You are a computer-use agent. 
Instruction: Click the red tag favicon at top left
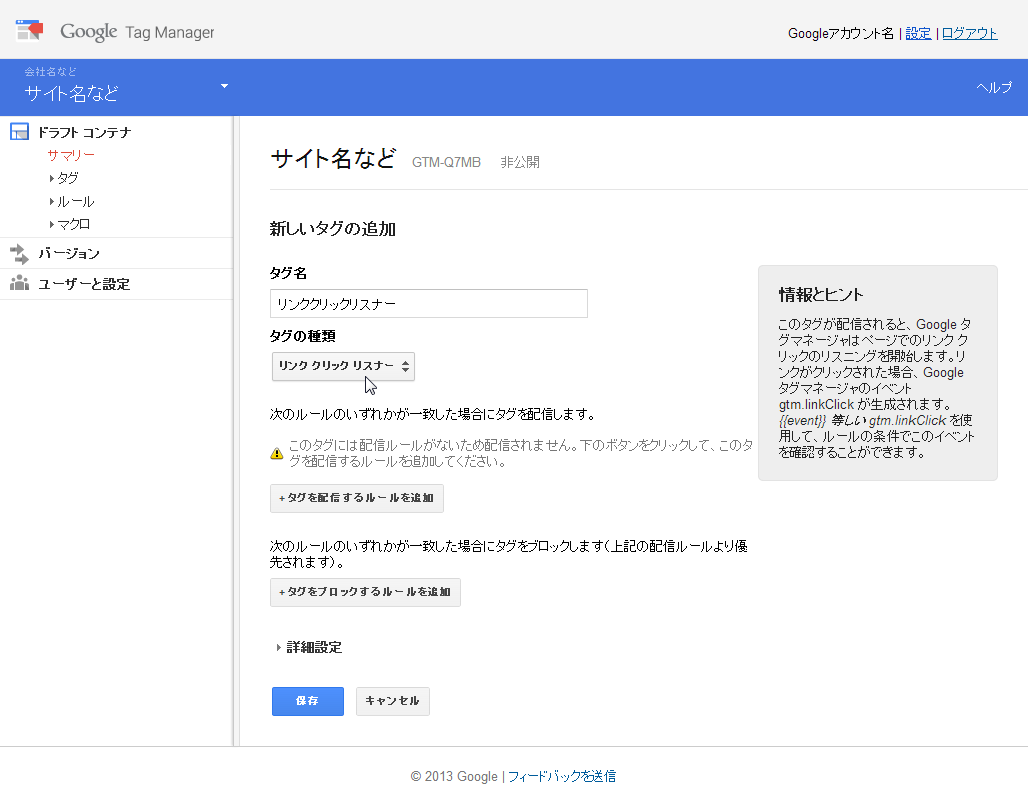point(29,30)
